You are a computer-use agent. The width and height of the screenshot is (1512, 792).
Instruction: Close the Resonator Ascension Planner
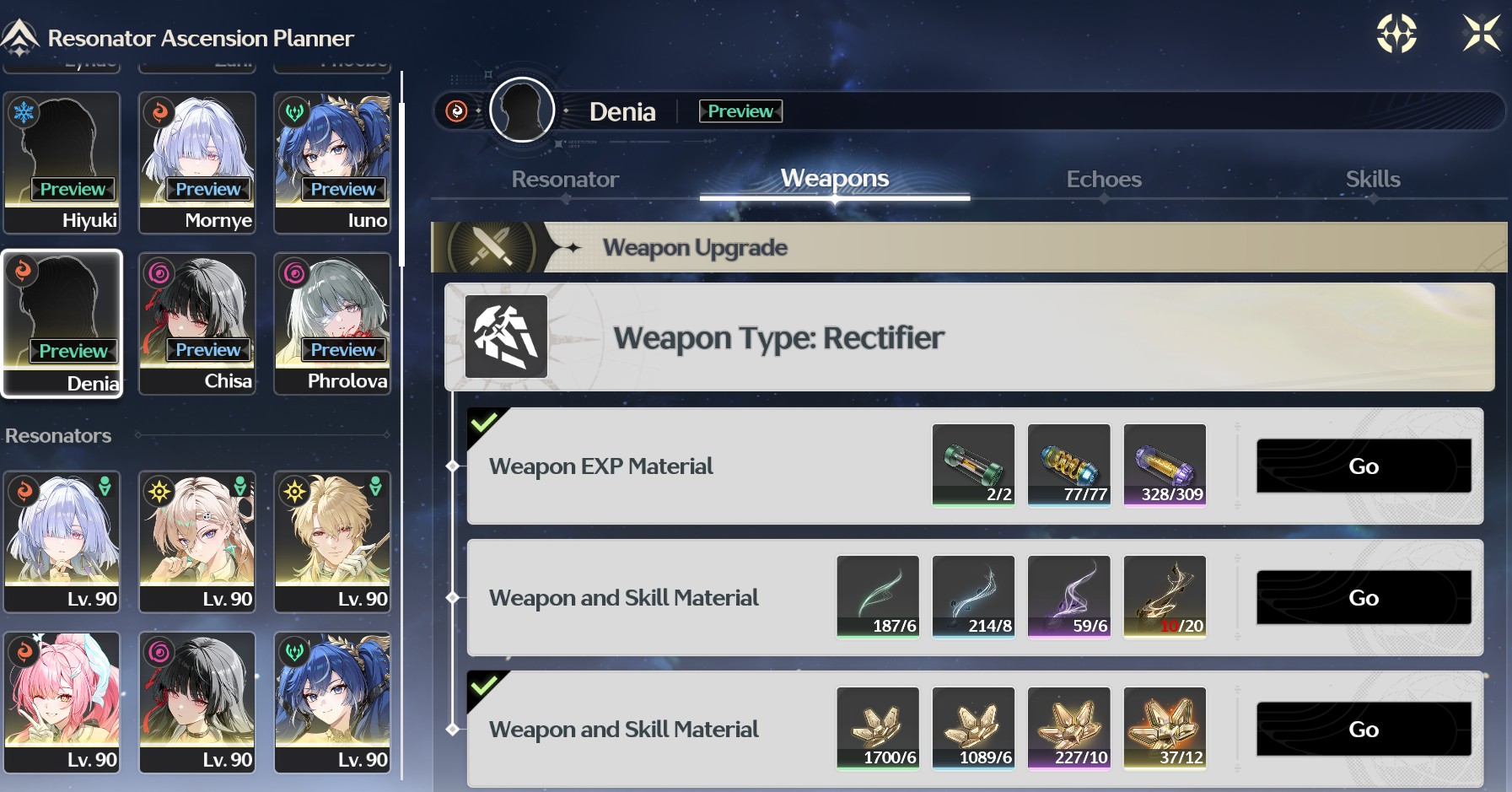(x=1482, y=34)
